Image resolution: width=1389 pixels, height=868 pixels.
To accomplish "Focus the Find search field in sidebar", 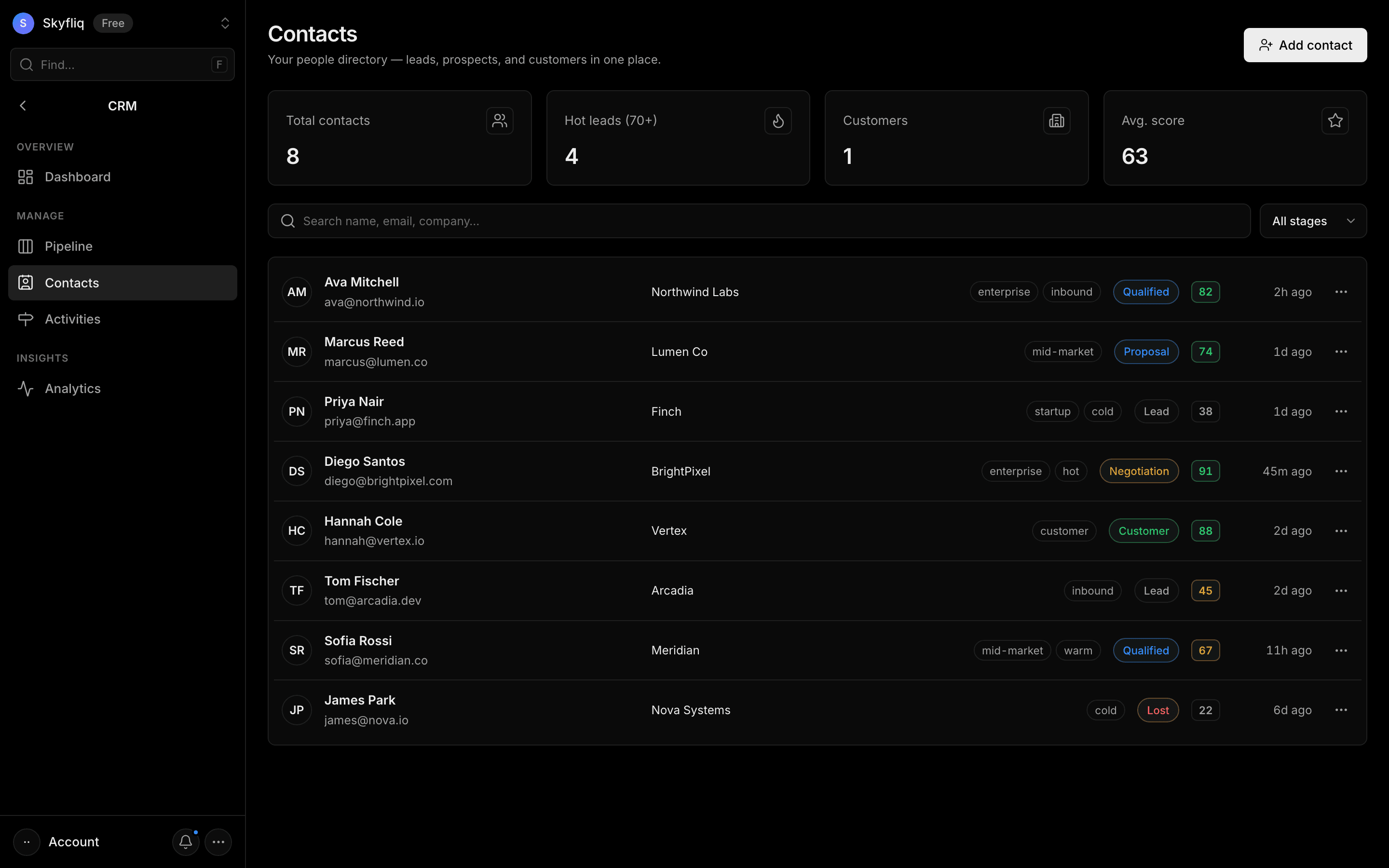I will pyautogui.click(x=122, y=64).
